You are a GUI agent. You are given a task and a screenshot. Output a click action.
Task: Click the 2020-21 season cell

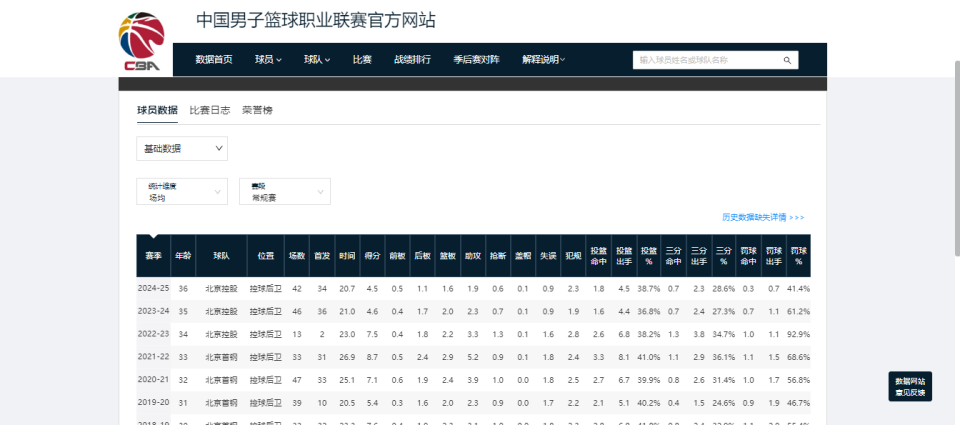click(x=154, y=380)
